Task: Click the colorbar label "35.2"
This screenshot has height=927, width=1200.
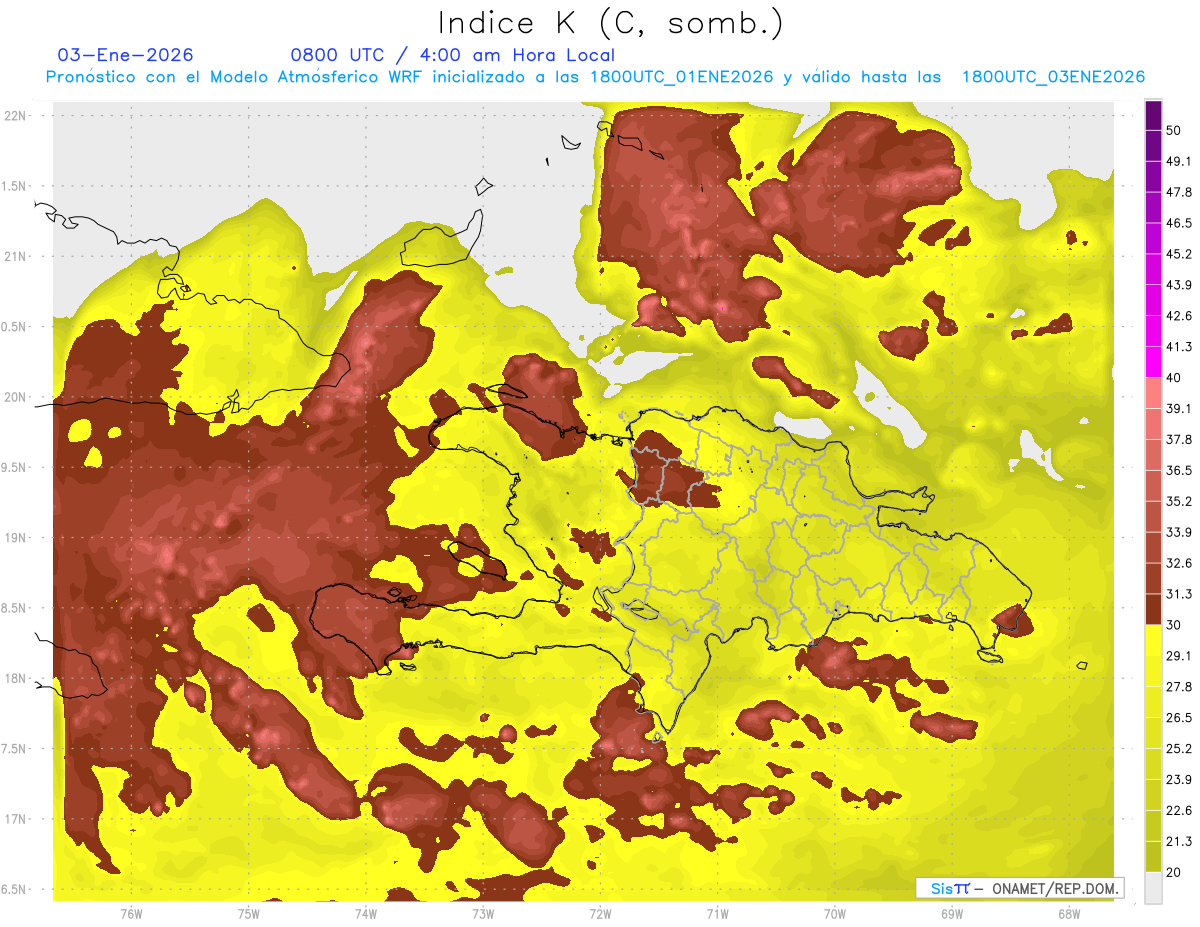Action: (x=1180, y=501)
